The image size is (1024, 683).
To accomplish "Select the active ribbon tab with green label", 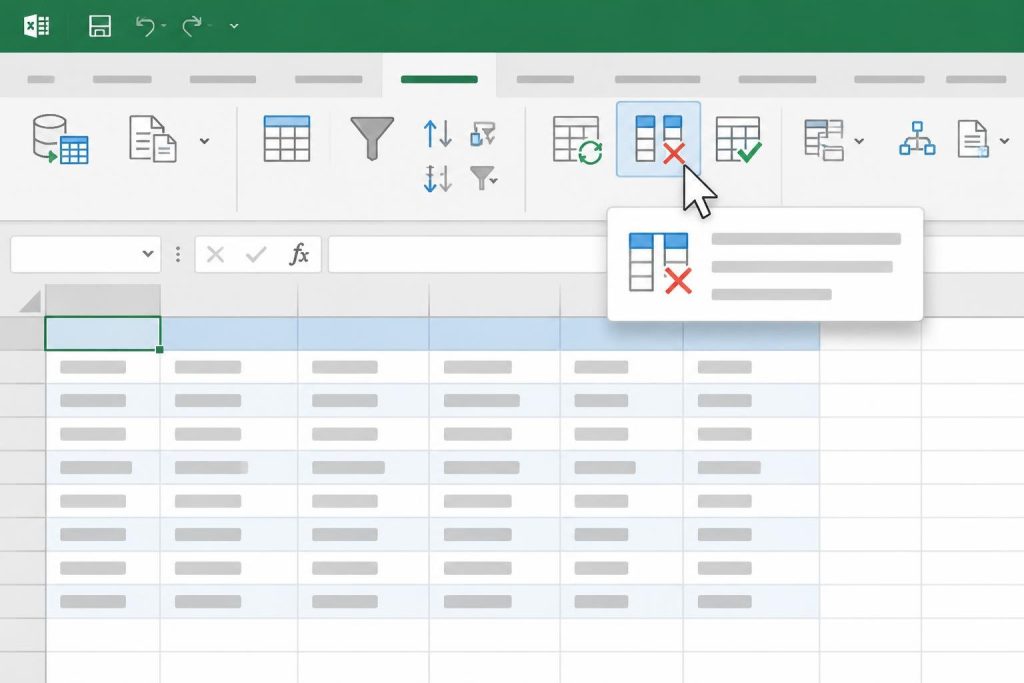I will [x=439, y=79].
